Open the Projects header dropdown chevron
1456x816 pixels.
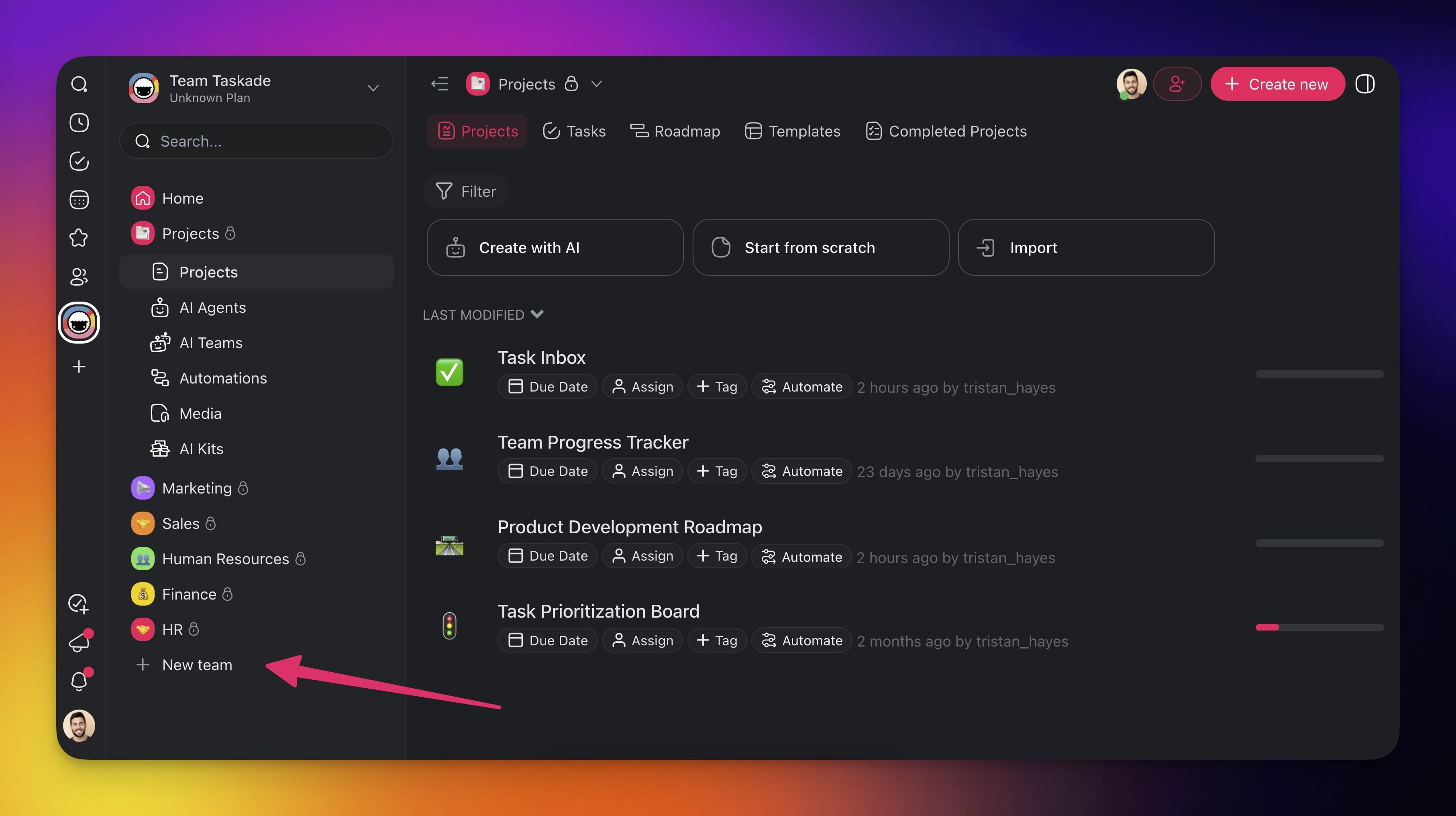596,84
